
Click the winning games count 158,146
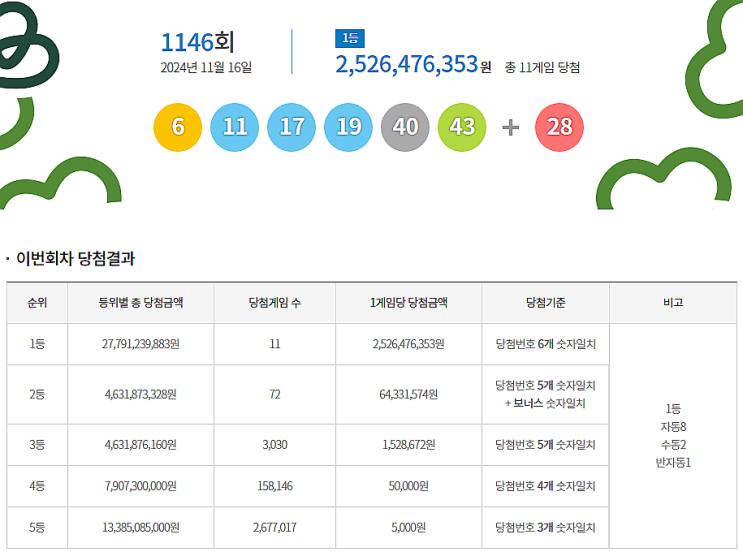coord(275,486)
